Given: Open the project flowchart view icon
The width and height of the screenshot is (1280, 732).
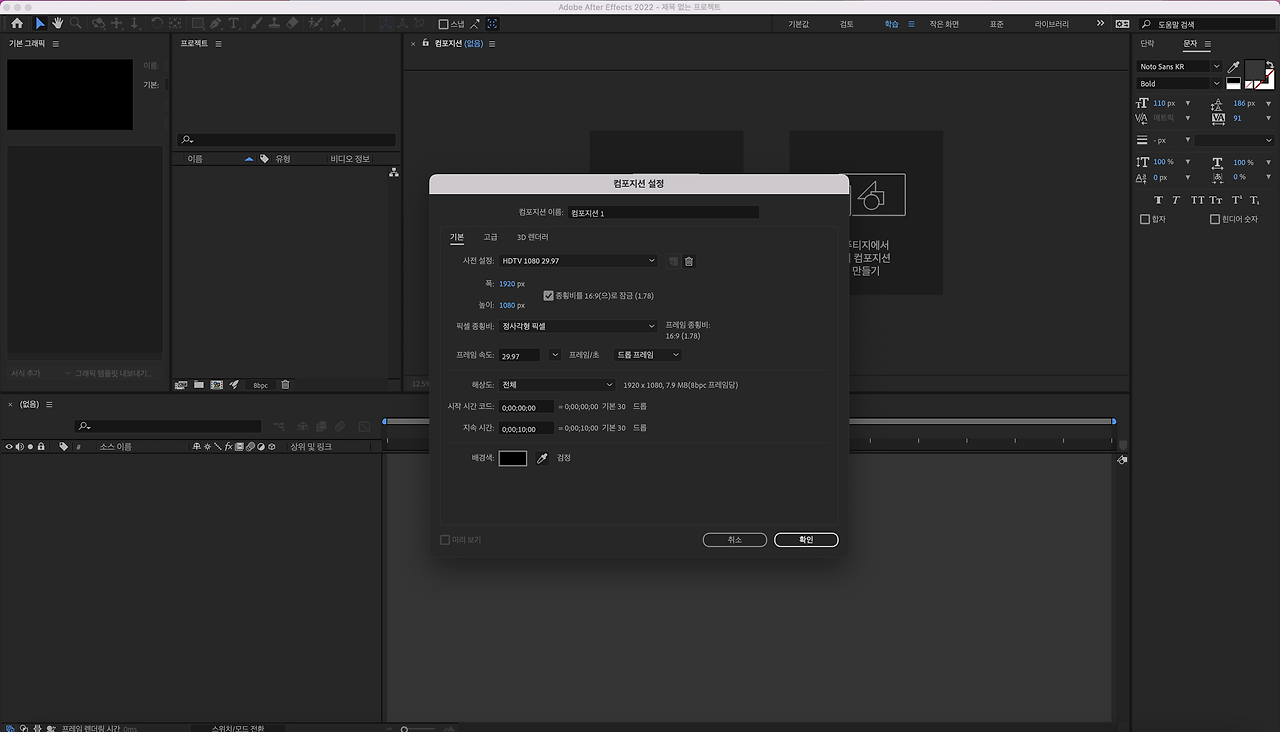Looking at the screenshot, I should point(394,173).
